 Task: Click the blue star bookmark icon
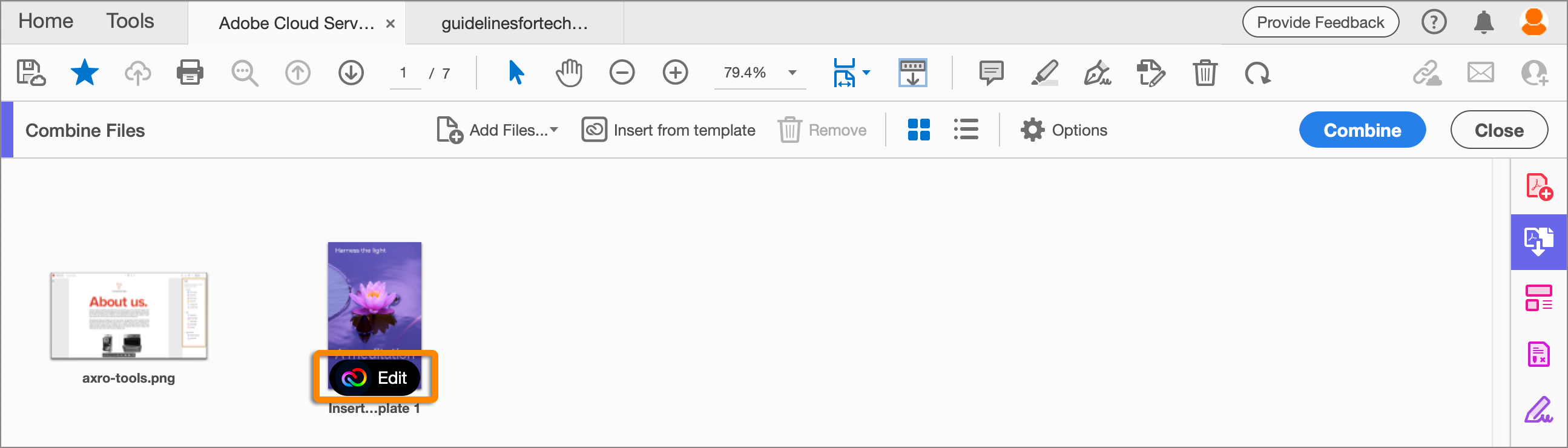(84, 73)
